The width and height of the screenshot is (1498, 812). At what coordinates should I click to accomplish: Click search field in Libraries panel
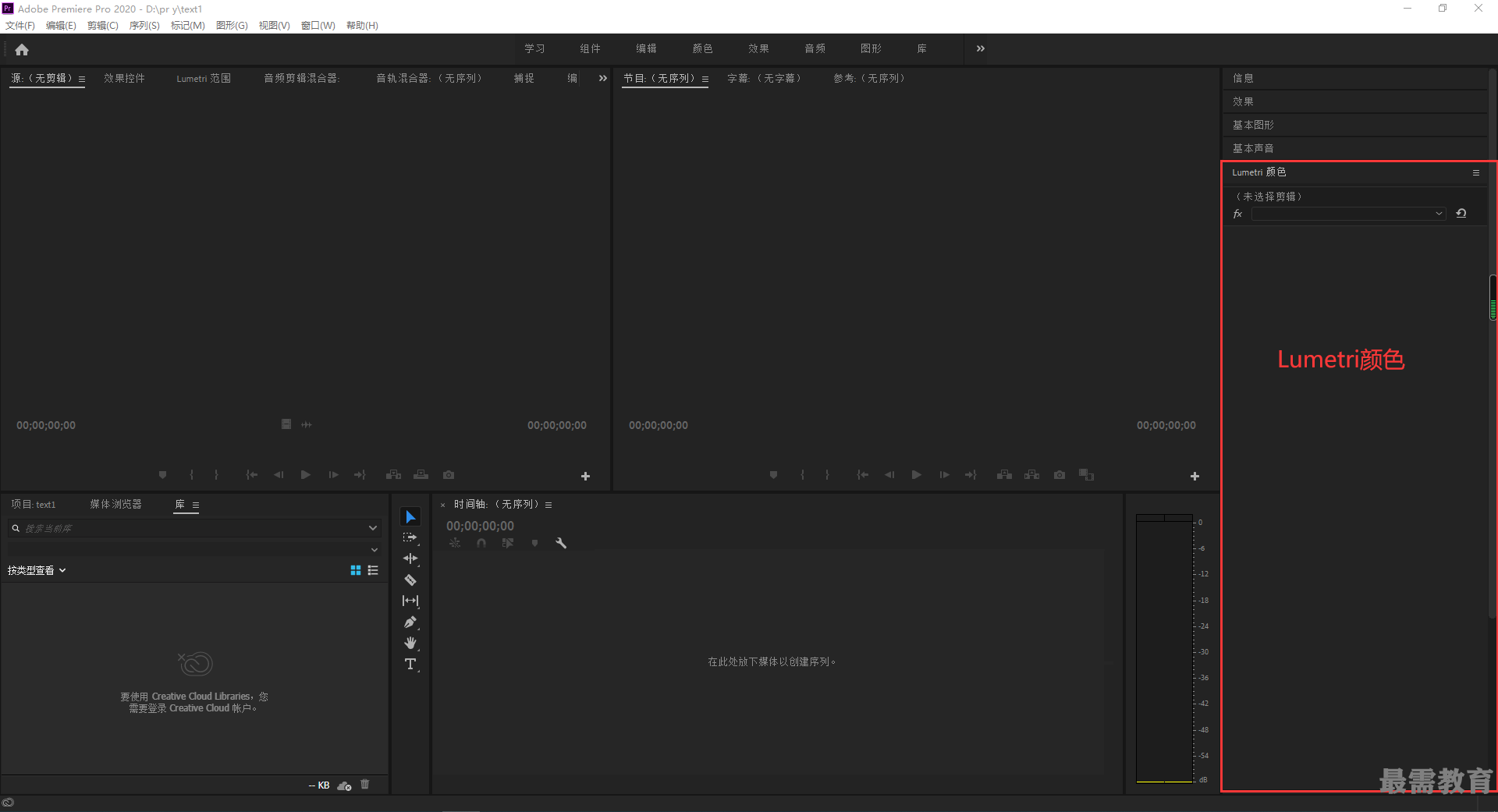pos(193,528)
